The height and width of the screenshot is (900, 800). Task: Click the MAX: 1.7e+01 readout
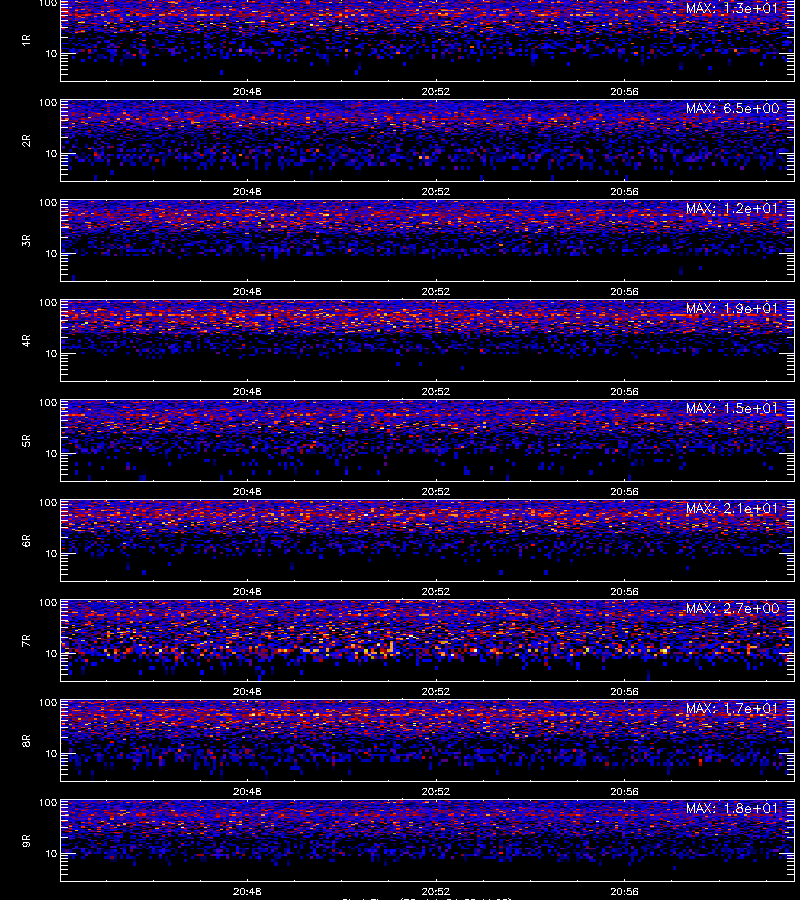click(732, 708)
